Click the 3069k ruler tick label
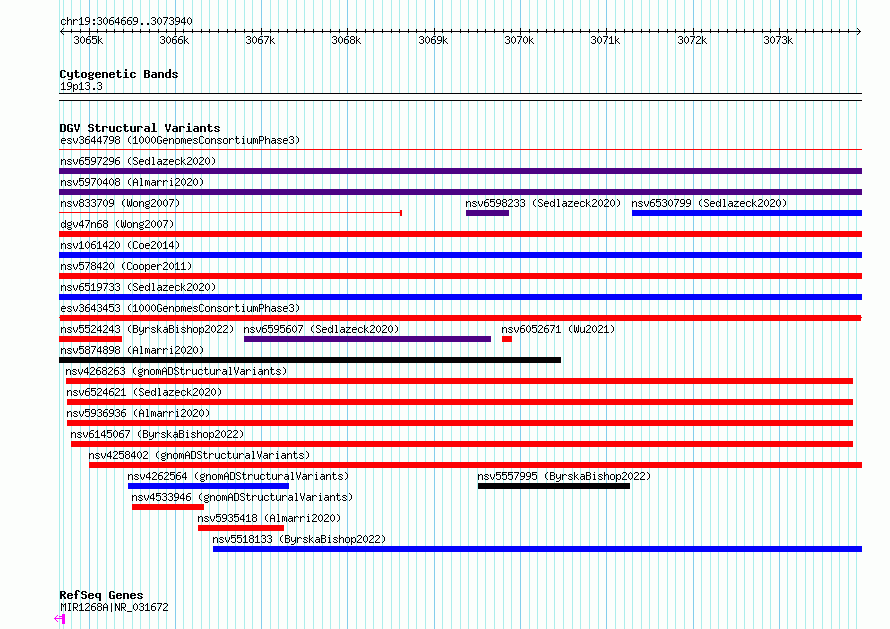Screen dimensions: 890x629 433,40
